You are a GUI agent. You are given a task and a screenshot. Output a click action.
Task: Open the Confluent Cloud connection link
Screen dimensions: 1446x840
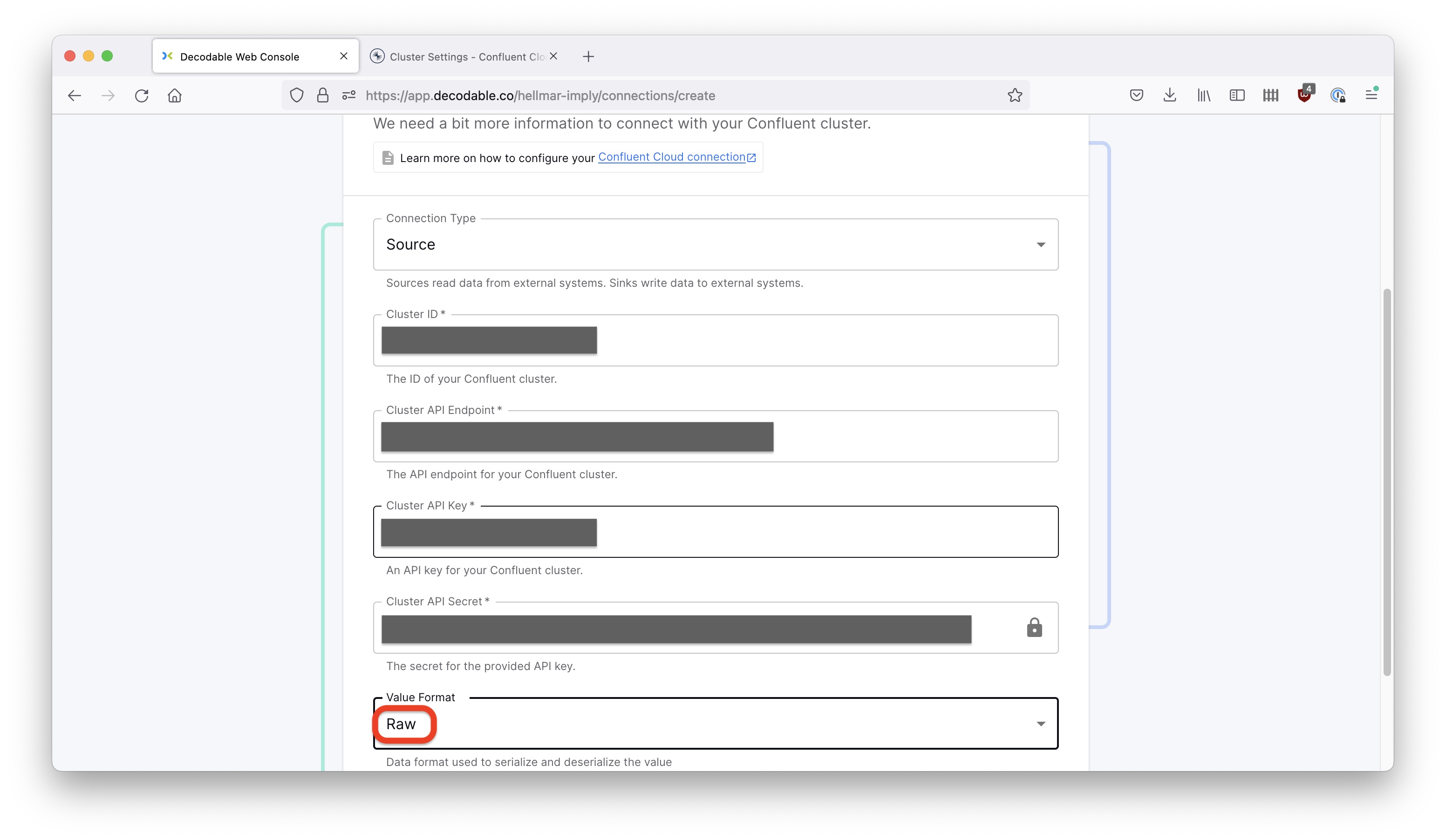point(672,156)
